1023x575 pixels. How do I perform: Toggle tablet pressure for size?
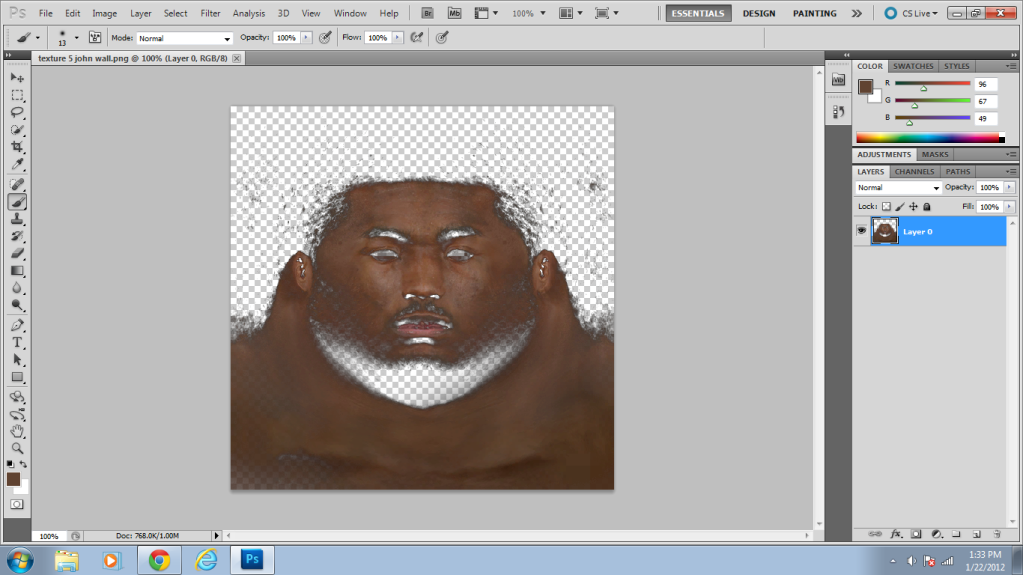click(x=442, y=38)
